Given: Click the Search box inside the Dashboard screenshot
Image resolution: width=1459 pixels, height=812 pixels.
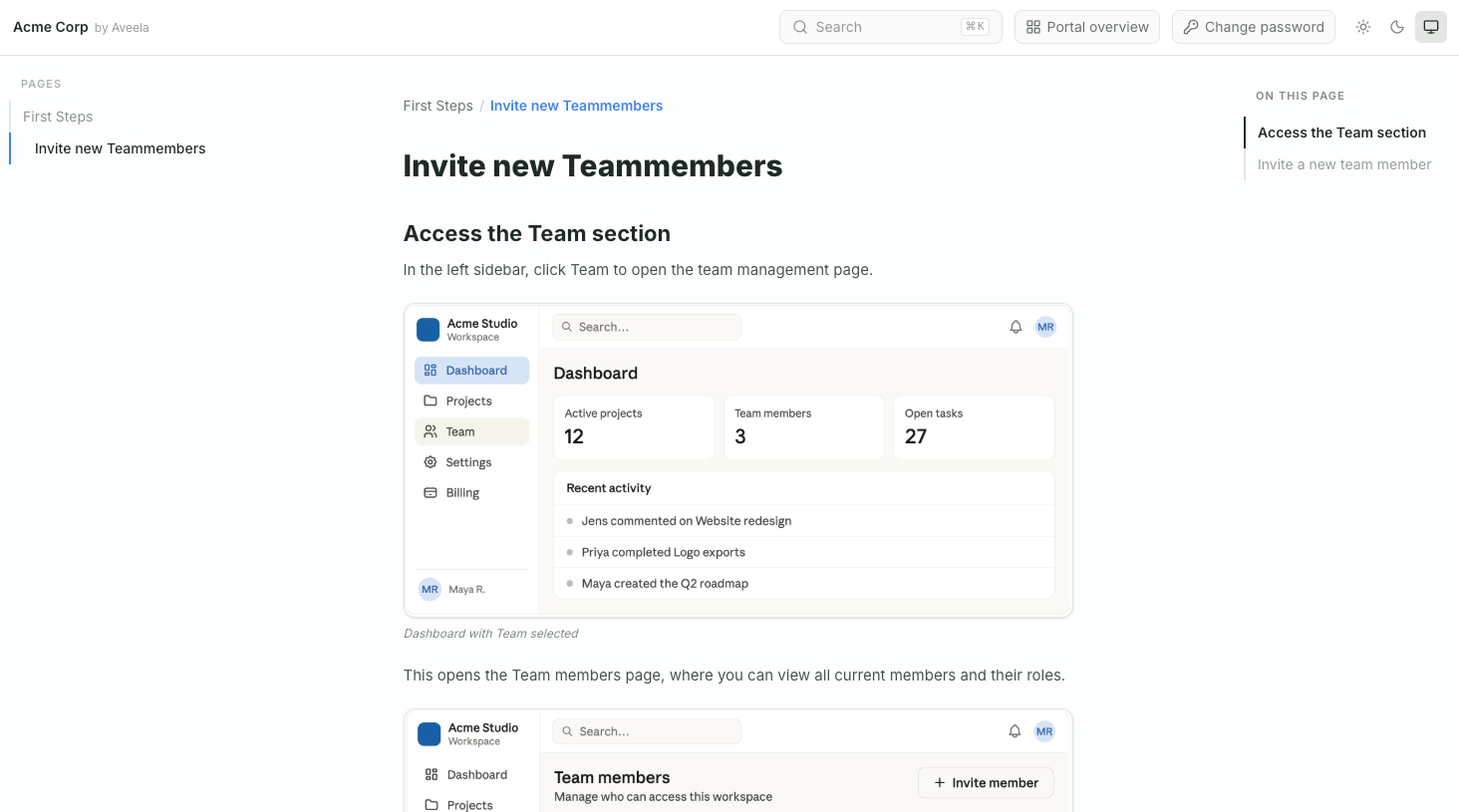Looking at the screenshot, I should pos(647,327).
